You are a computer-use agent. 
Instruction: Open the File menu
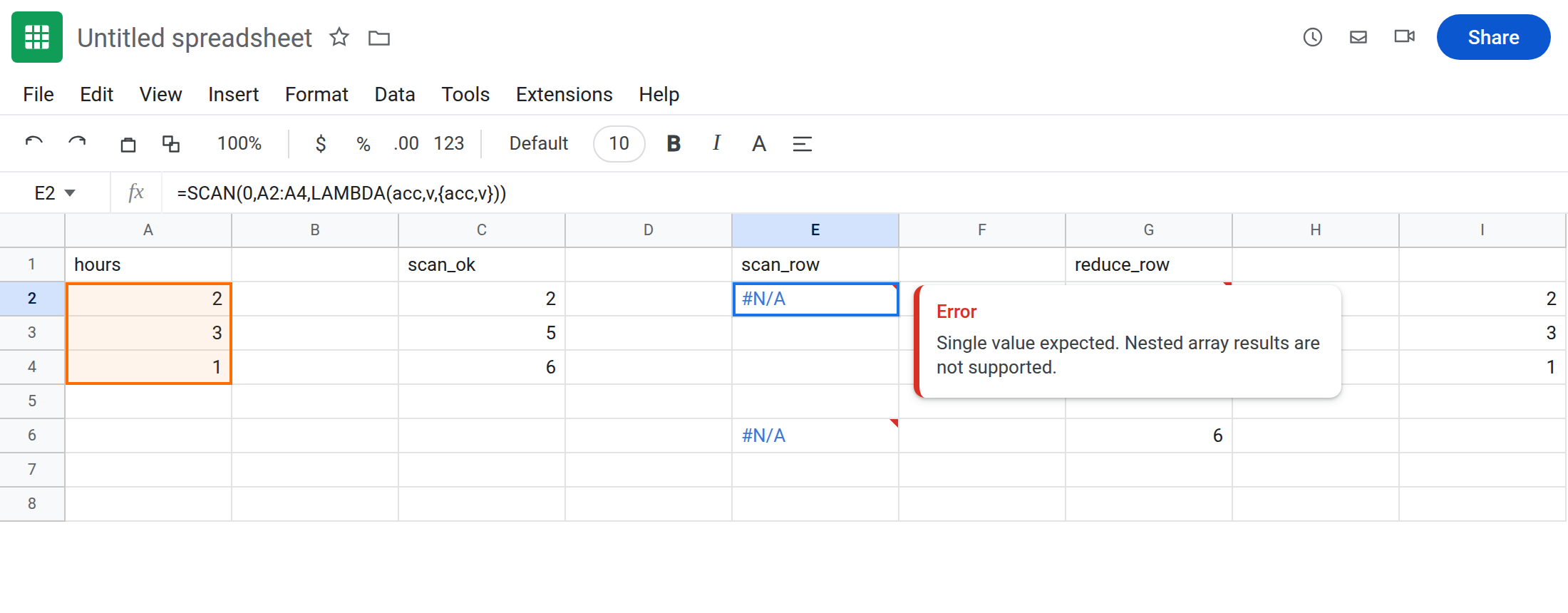(x=38, y=94)
